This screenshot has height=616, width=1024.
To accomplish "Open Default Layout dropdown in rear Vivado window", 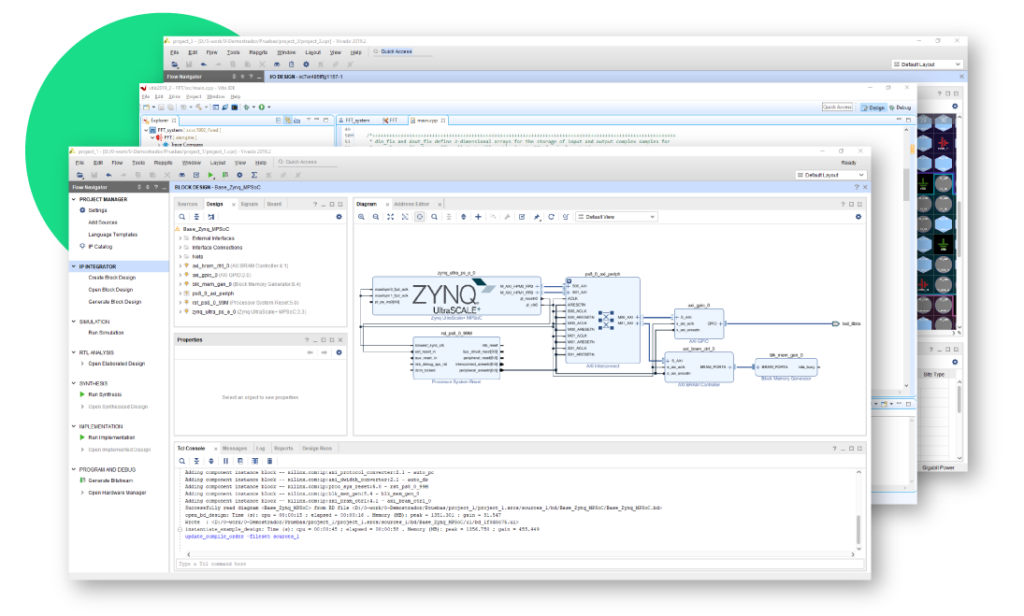I will pyautogui.click(x=927, y=64).
